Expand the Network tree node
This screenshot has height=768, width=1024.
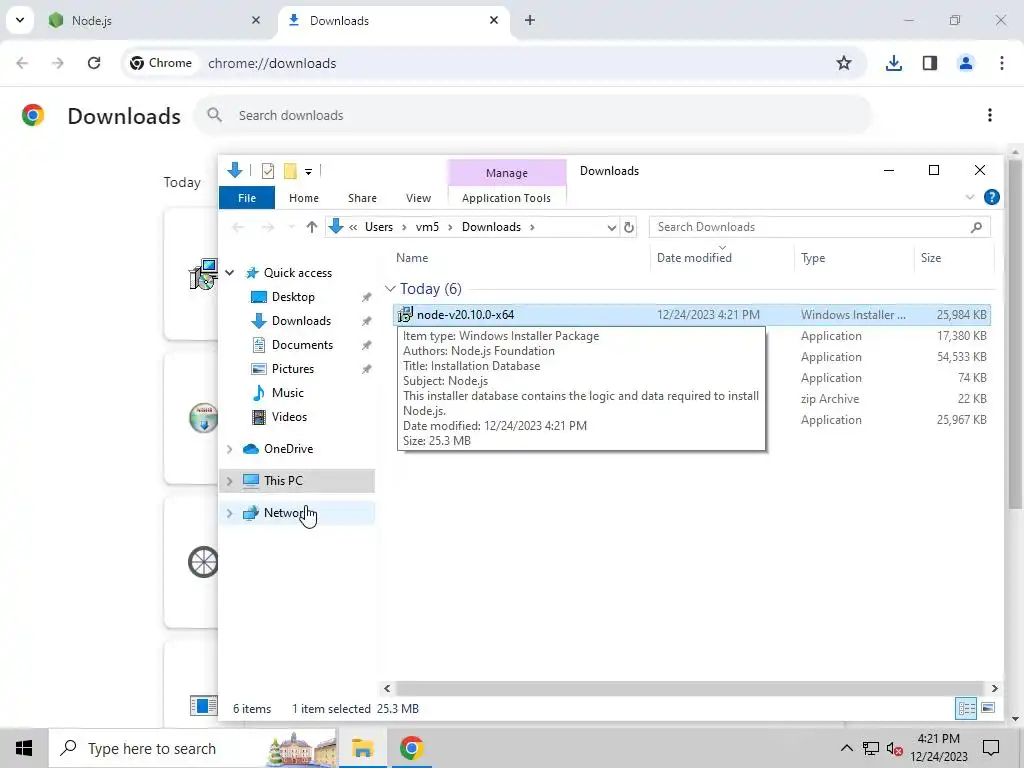pyautogui.click(x=229, y=513)
